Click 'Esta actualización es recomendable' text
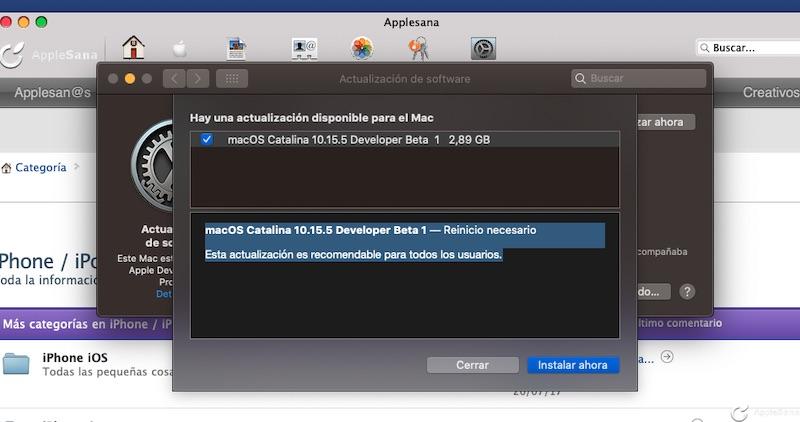 click(354, 254)
